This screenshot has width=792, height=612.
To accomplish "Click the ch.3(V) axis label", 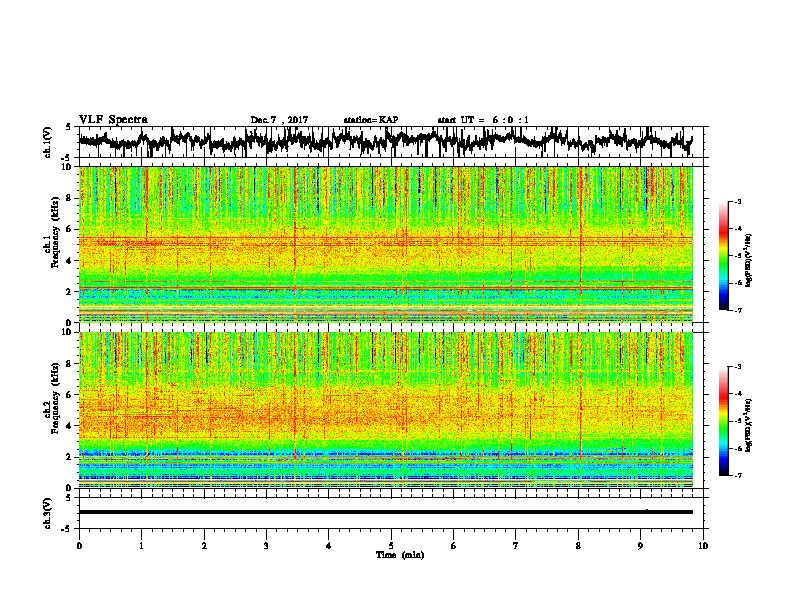I will pos(48,513).
